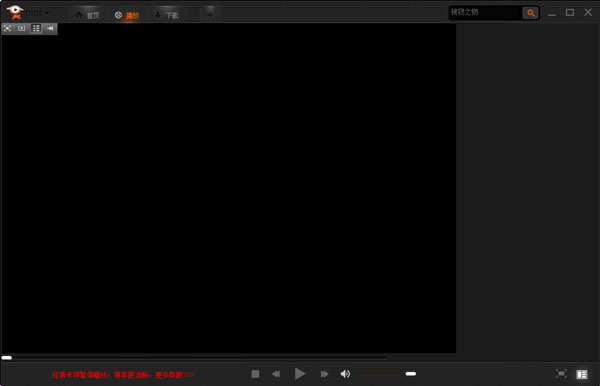Click the volume slider handle
This screenshot has height=386, width=600.
tap(411, 374)
